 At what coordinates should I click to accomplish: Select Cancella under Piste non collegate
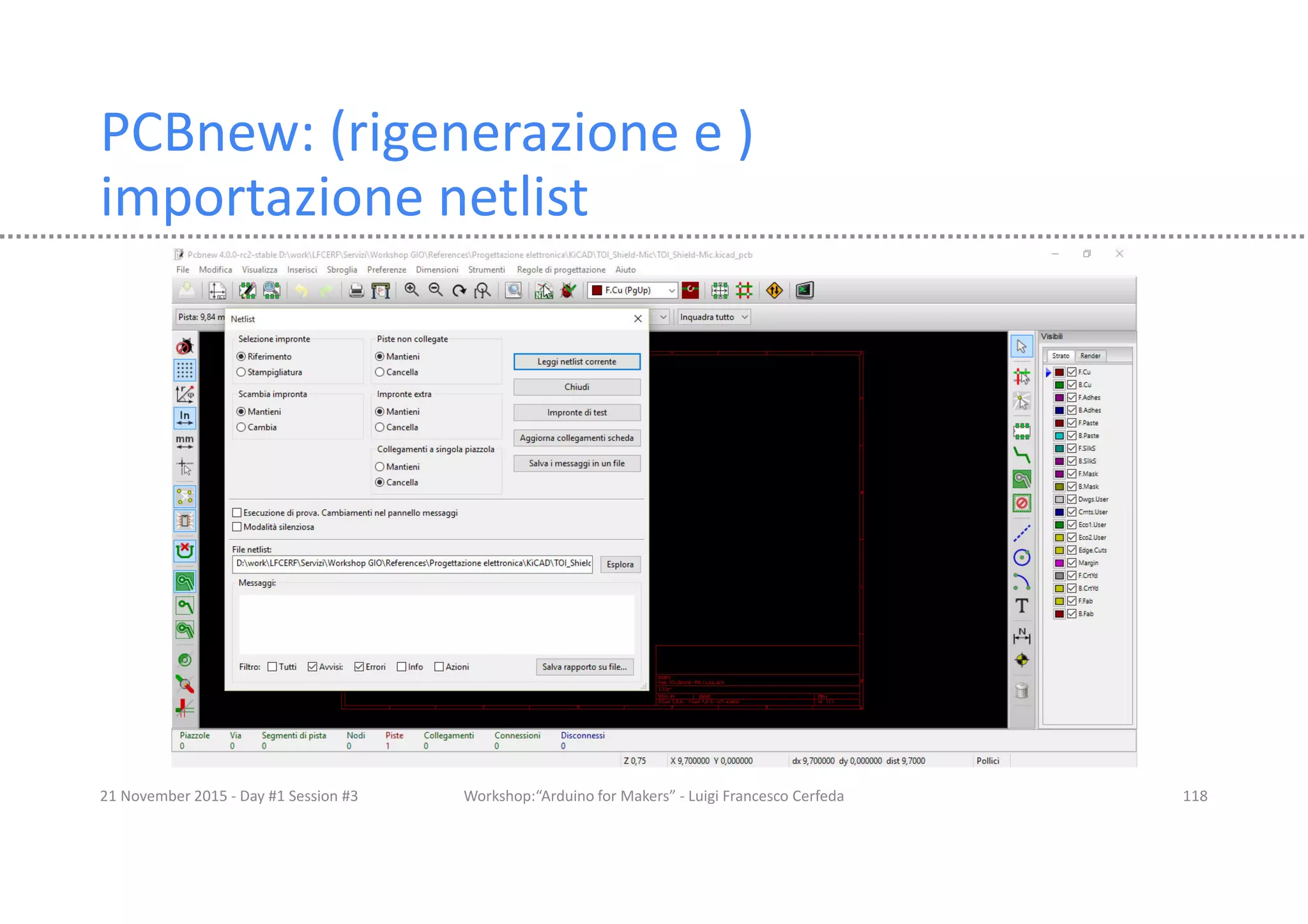coord(379,372)
